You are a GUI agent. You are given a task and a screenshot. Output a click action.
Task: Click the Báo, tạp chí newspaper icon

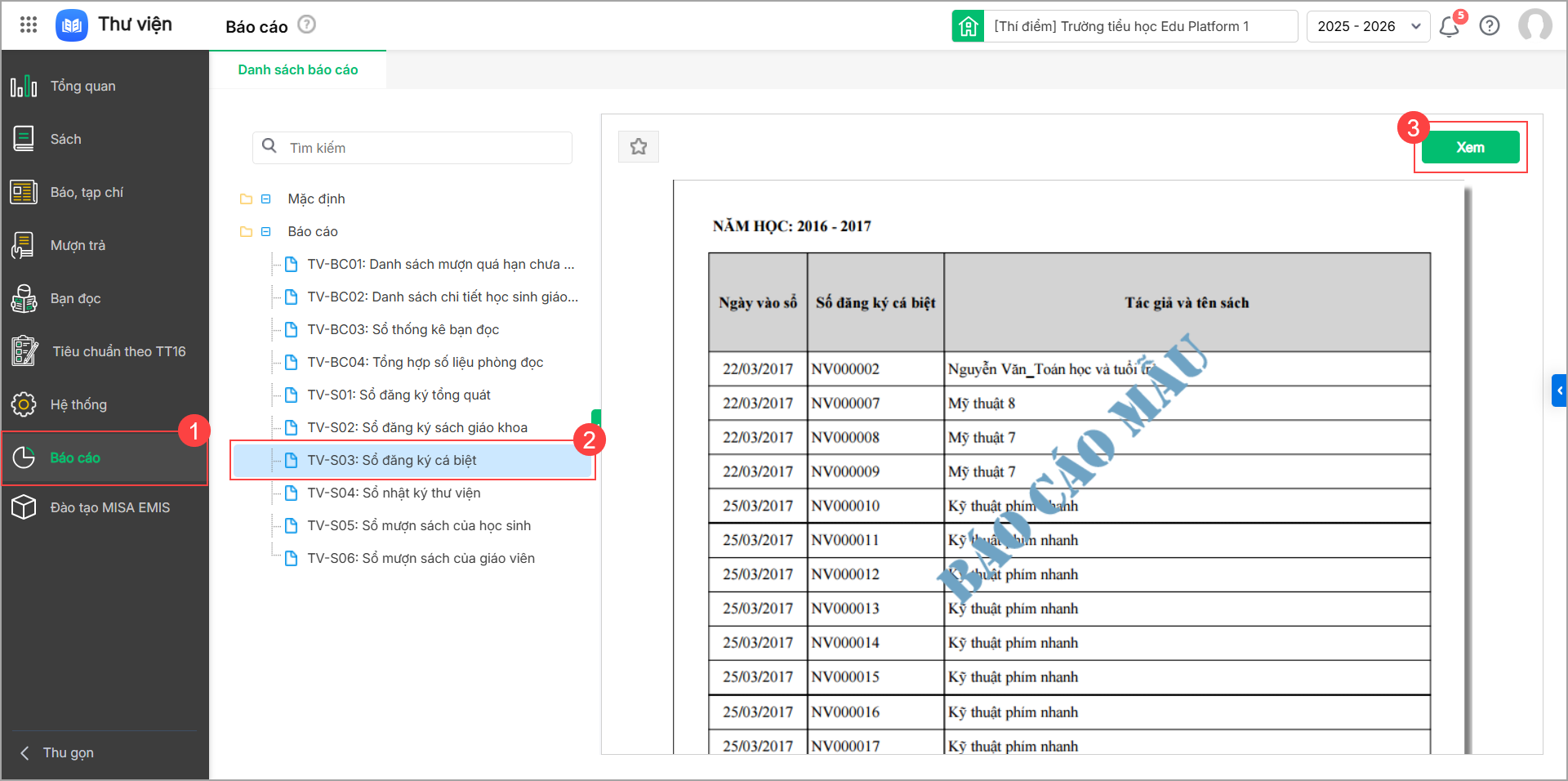click(x=24, y=192)
